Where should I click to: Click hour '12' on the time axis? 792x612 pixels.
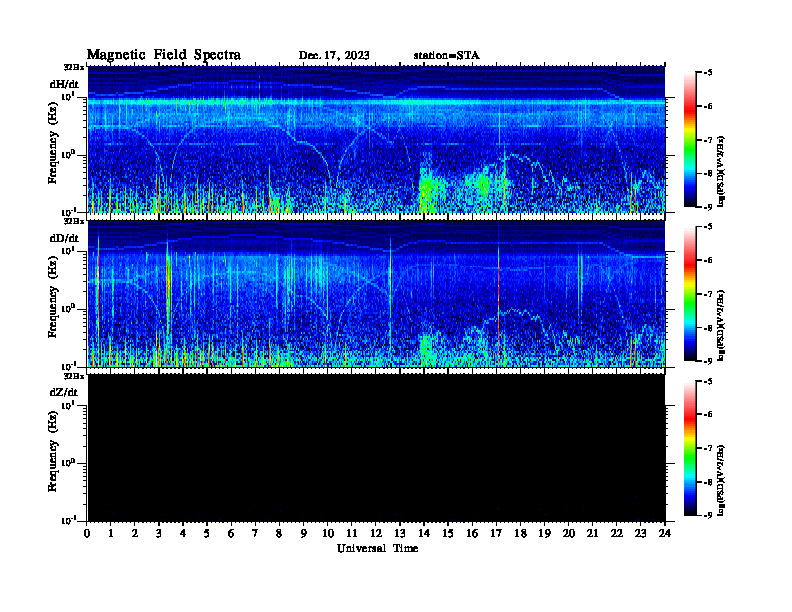point(375,533)
